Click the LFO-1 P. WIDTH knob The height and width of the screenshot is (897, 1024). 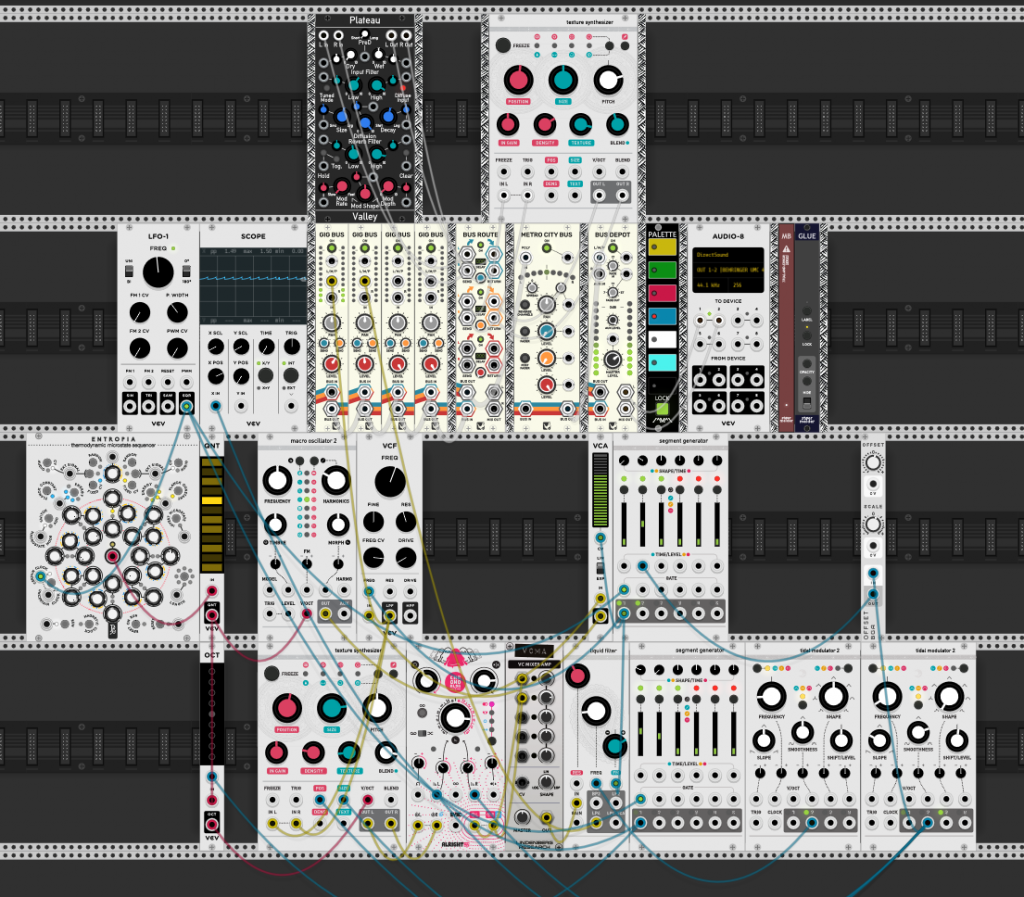point(177,313)
